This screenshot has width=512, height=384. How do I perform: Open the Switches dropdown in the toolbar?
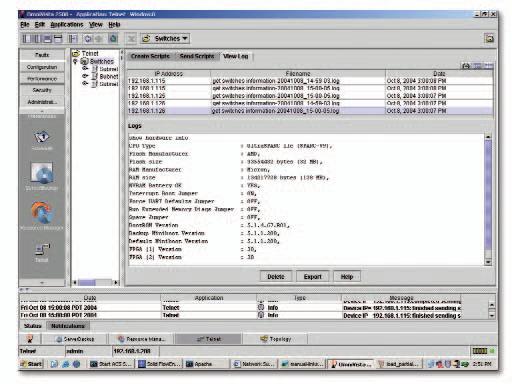(x=165, y=39)
